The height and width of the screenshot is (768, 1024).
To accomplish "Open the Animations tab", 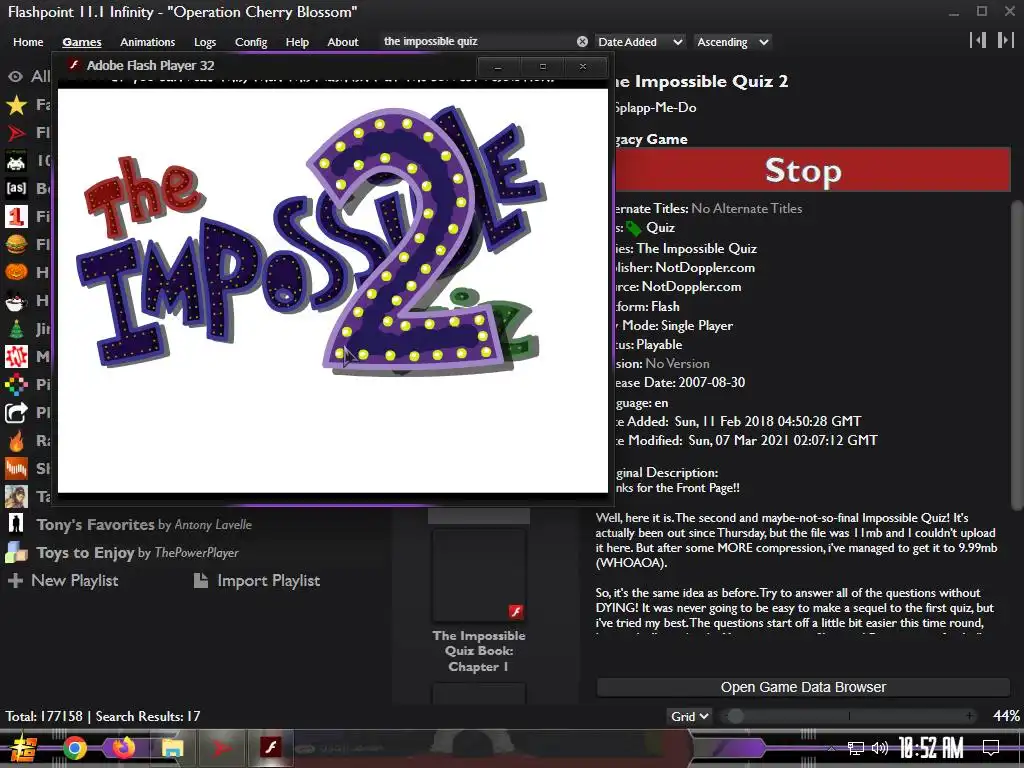I will 148,42.
